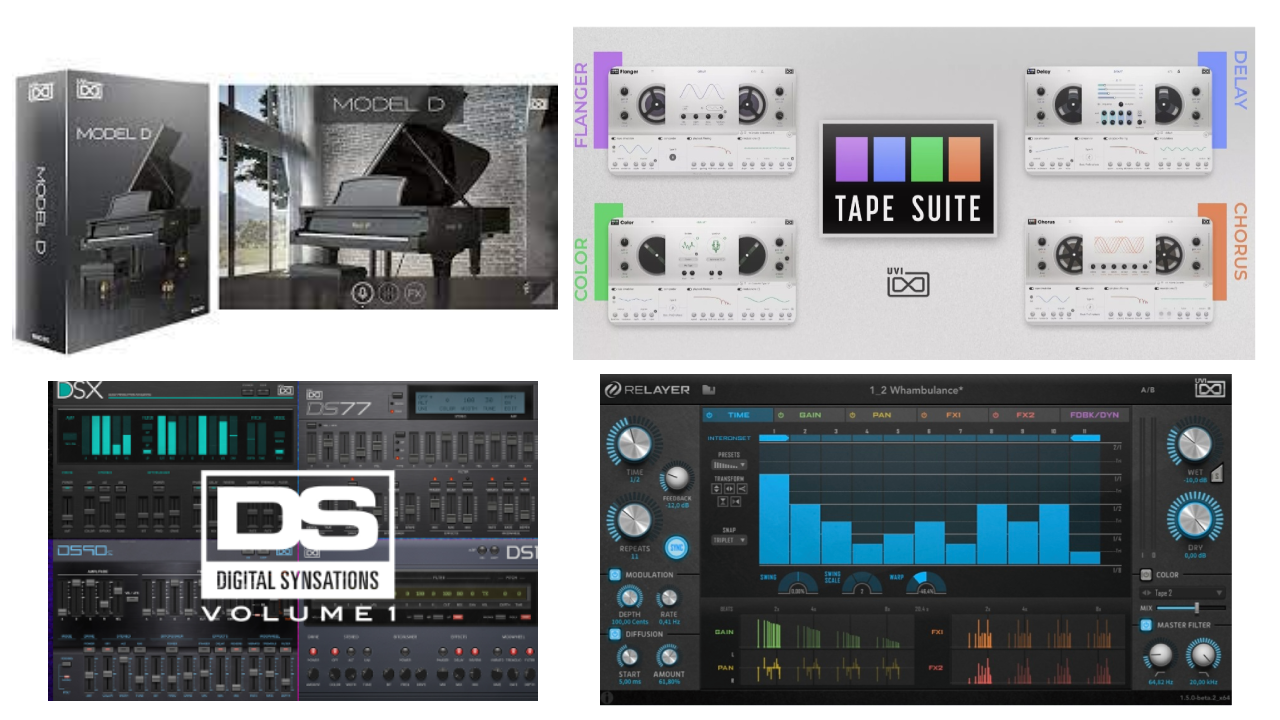Toggle the TIME tab power button
1280x720 pixels.
[709, 415]
